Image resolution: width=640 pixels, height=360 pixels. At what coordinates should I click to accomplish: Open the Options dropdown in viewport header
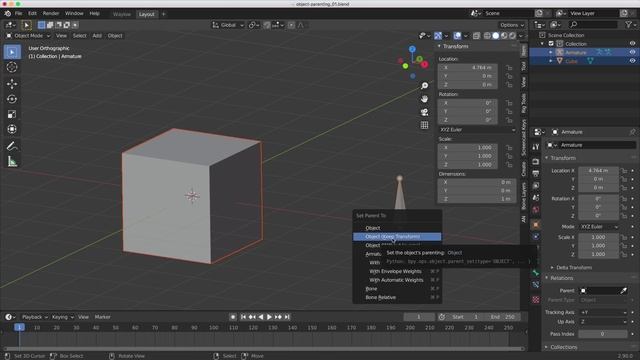tap(512, 25)
